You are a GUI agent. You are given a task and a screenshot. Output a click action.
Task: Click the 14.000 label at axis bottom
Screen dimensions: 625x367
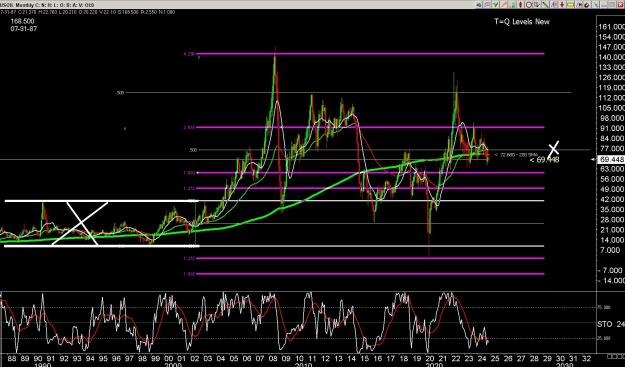[x=611, y=281]
